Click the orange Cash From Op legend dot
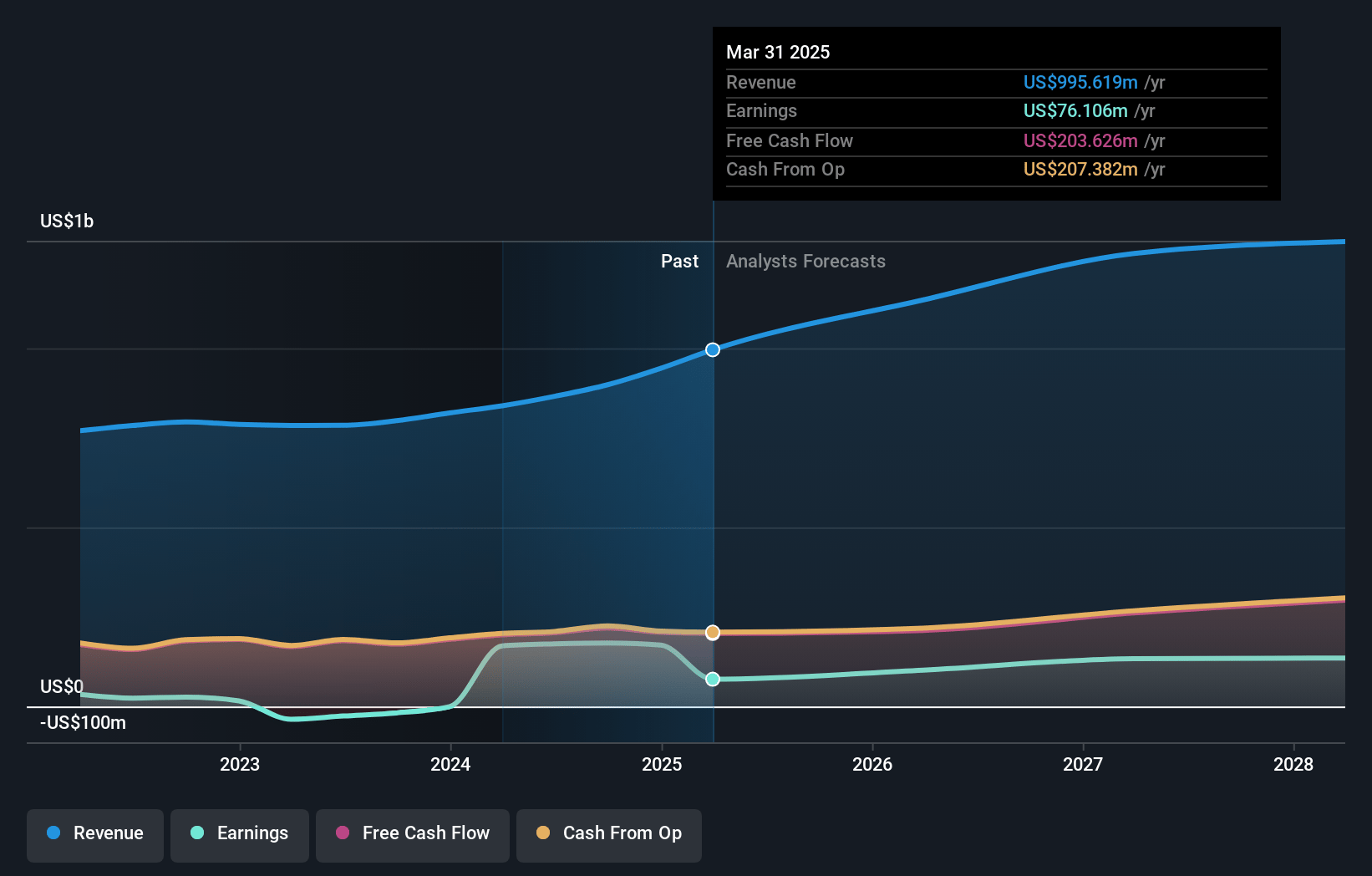The width and height of the screenshot is (1372, 876). coord(543,833)
